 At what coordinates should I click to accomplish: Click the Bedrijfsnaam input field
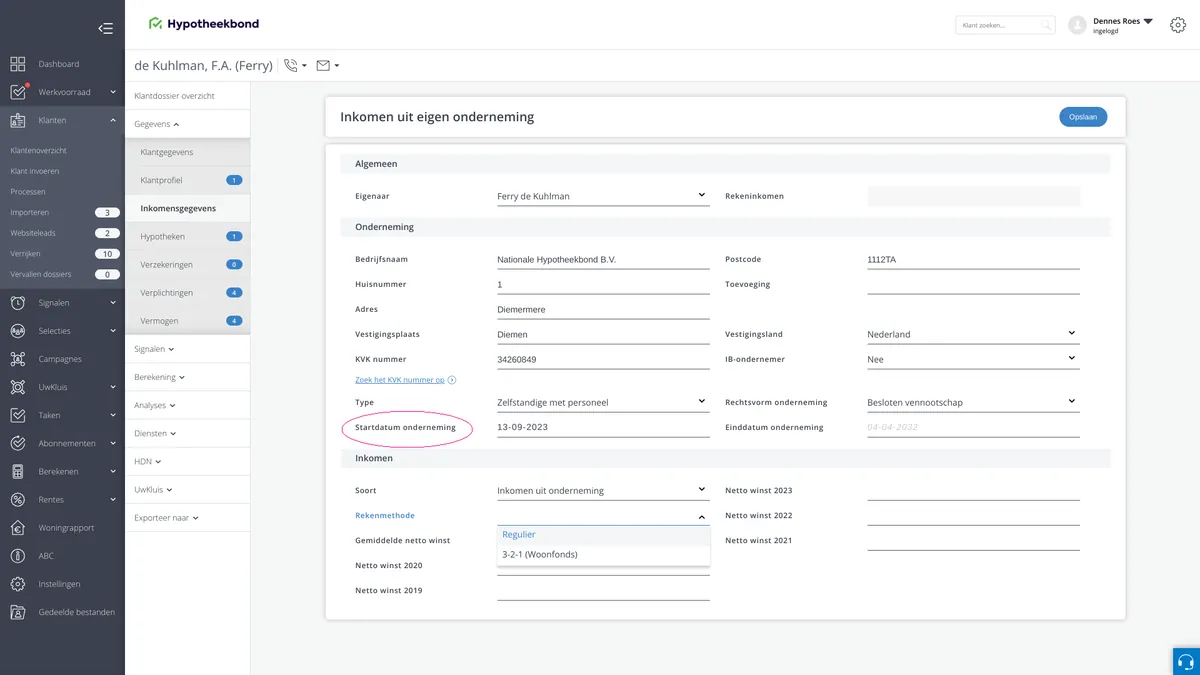(x=603, y=259)
